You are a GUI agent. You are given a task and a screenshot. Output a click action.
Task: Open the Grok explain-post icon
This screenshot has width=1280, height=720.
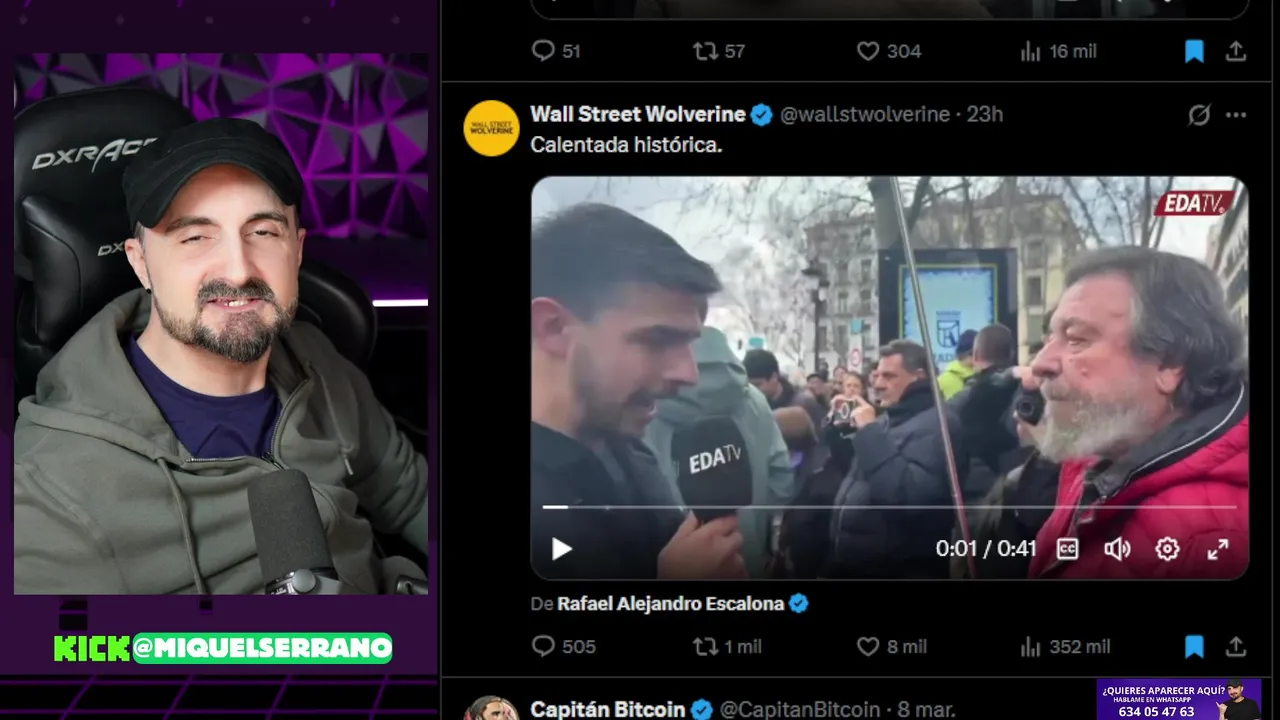1199,115
